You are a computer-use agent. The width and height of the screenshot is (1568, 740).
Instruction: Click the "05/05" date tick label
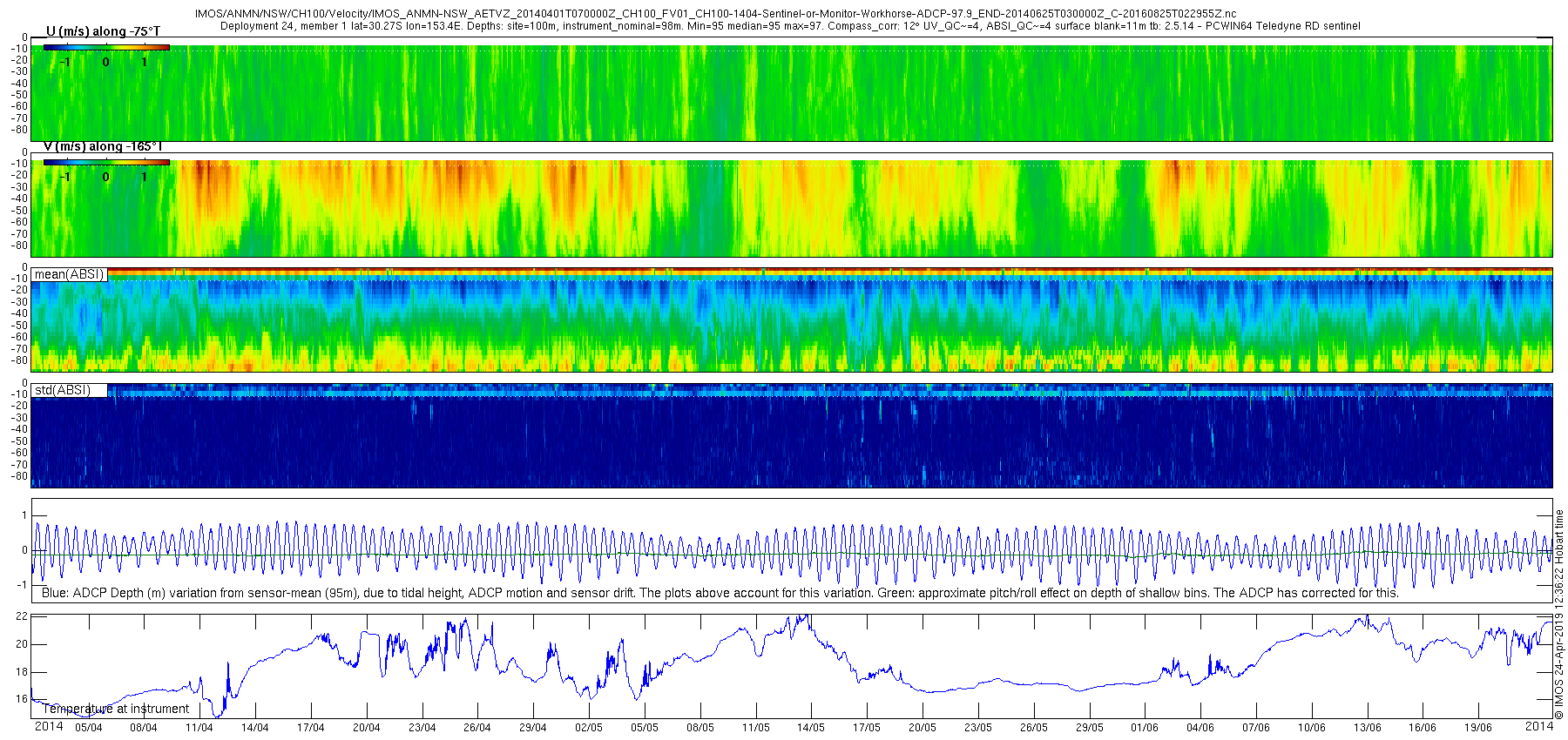click(x=645, y=728)
